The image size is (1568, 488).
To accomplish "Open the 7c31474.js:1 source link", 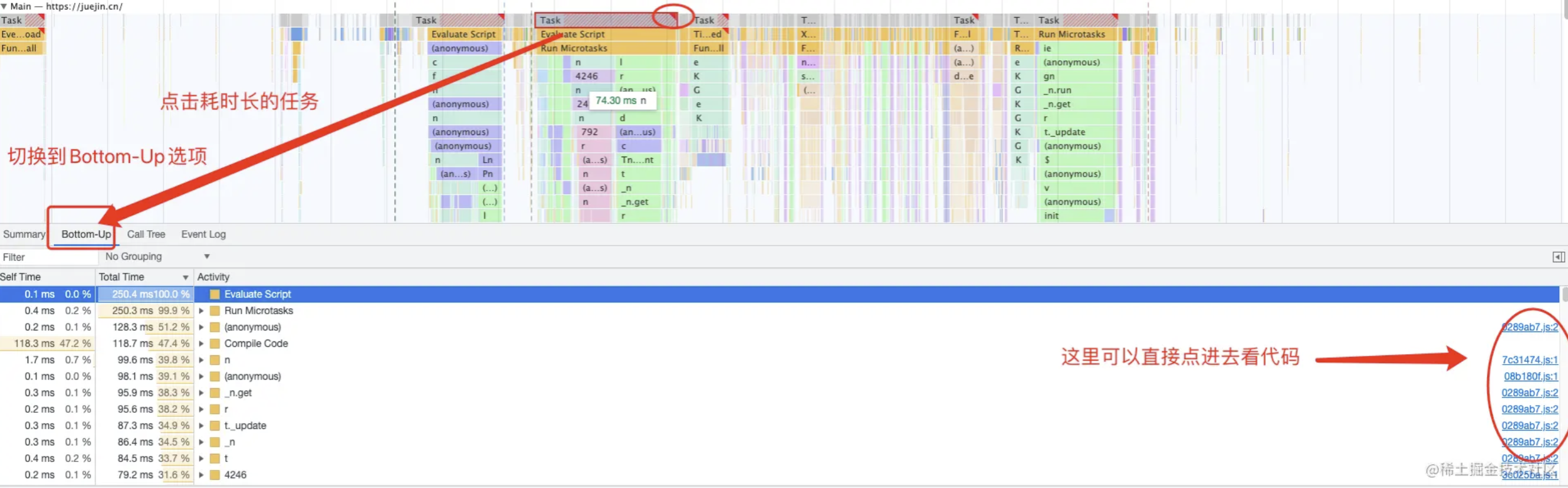I will tap(1529, 360).
